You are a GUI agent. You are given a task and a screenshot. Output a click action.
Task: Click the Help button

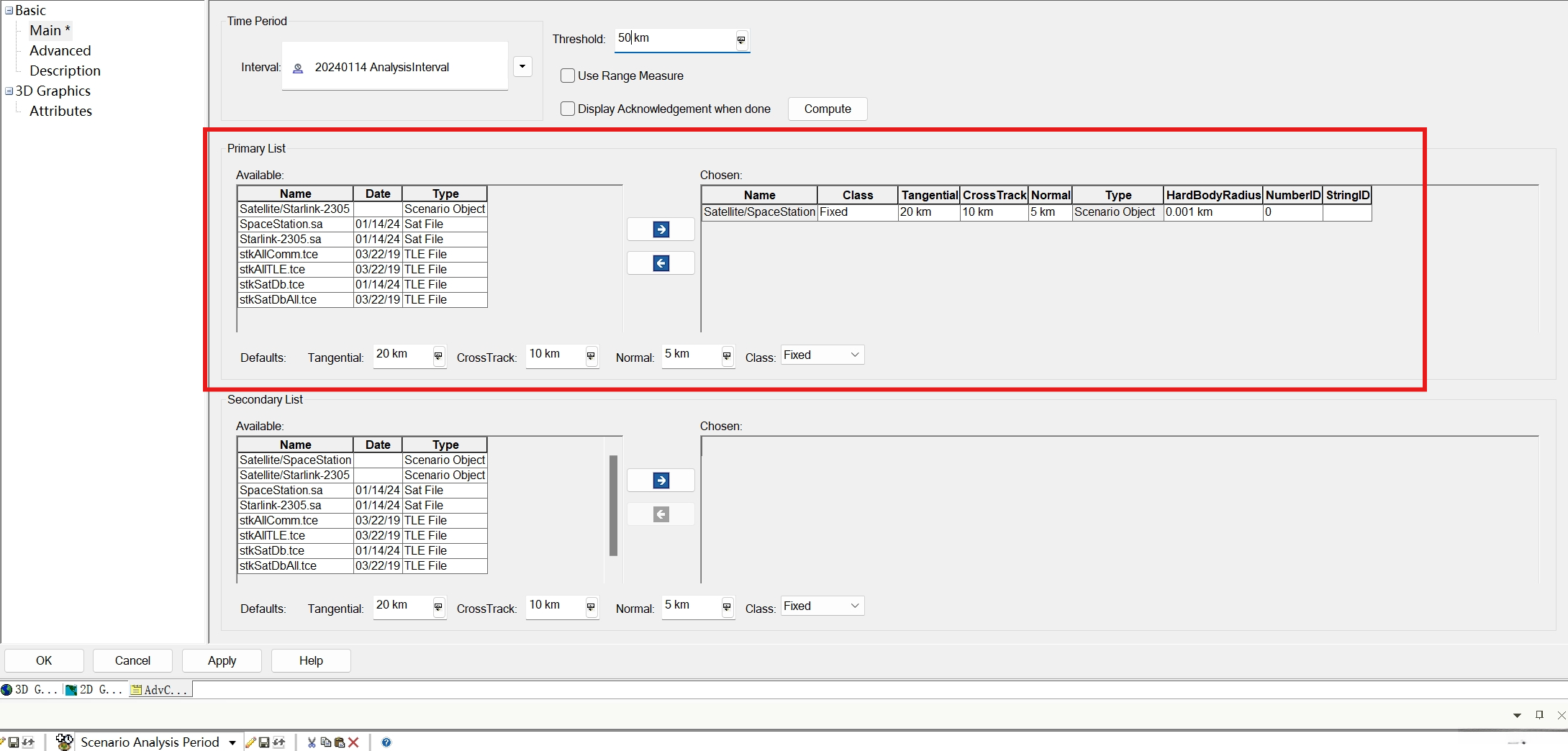tap(311, 660)
